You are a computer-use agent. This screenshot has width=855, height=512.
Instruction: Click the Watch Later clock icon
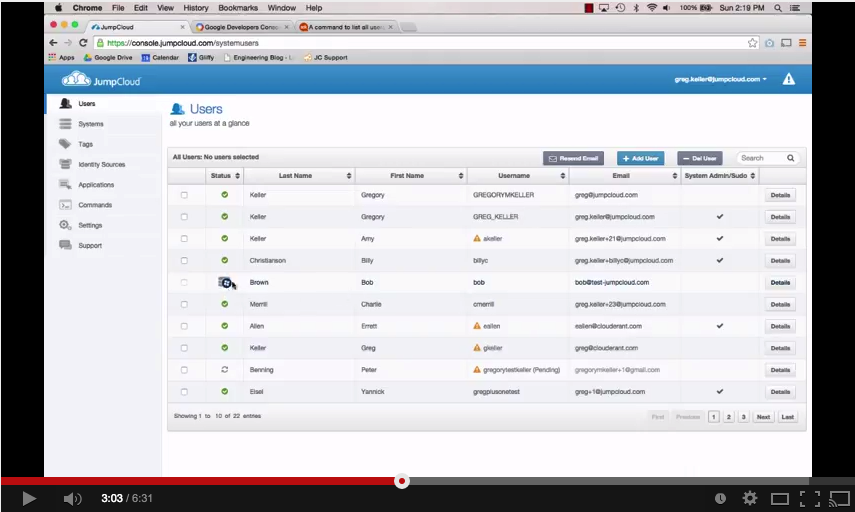coord(720,498)
